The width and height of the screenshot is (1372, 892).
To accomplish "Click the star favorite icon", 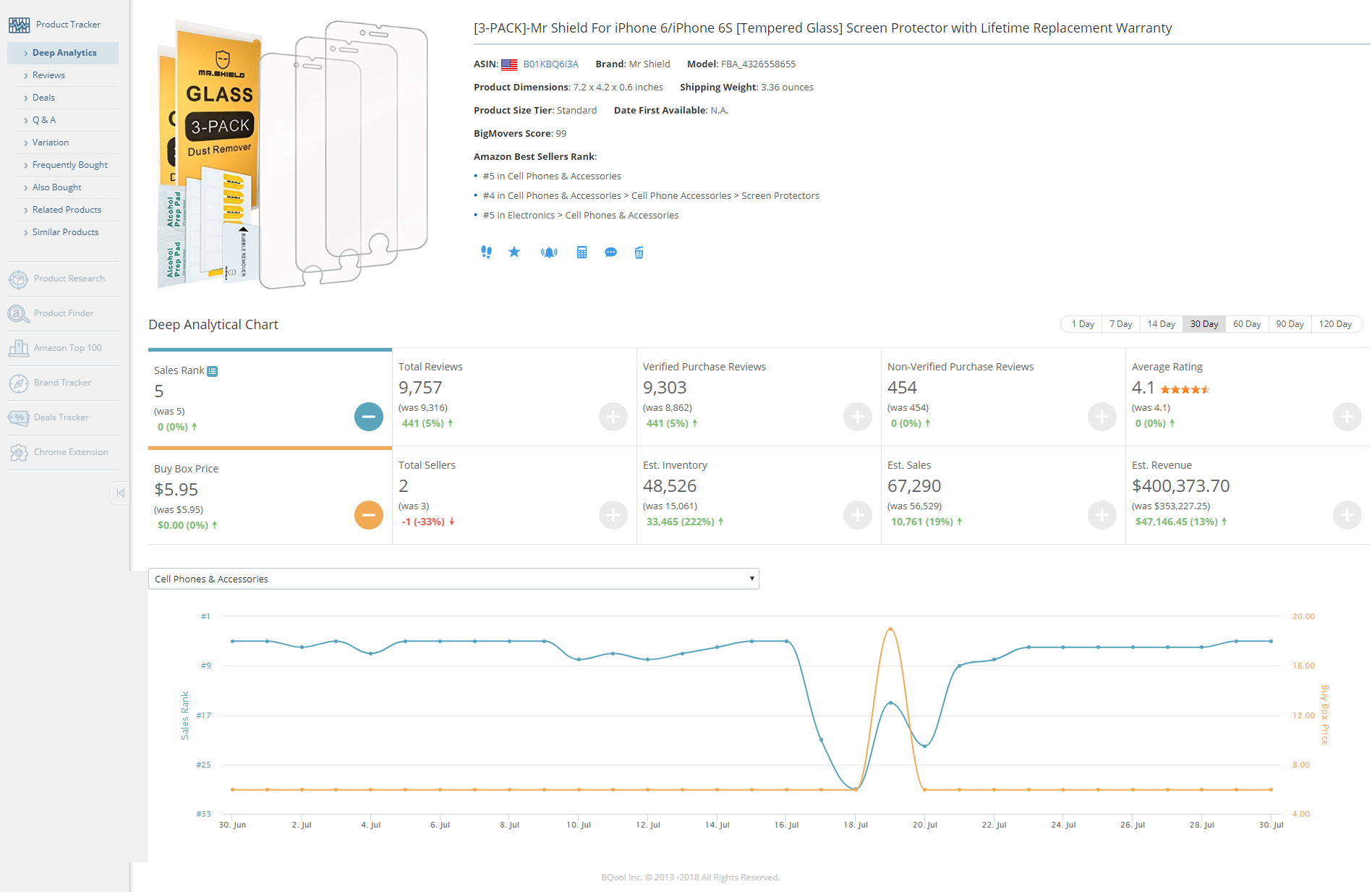I will point(514,252).
